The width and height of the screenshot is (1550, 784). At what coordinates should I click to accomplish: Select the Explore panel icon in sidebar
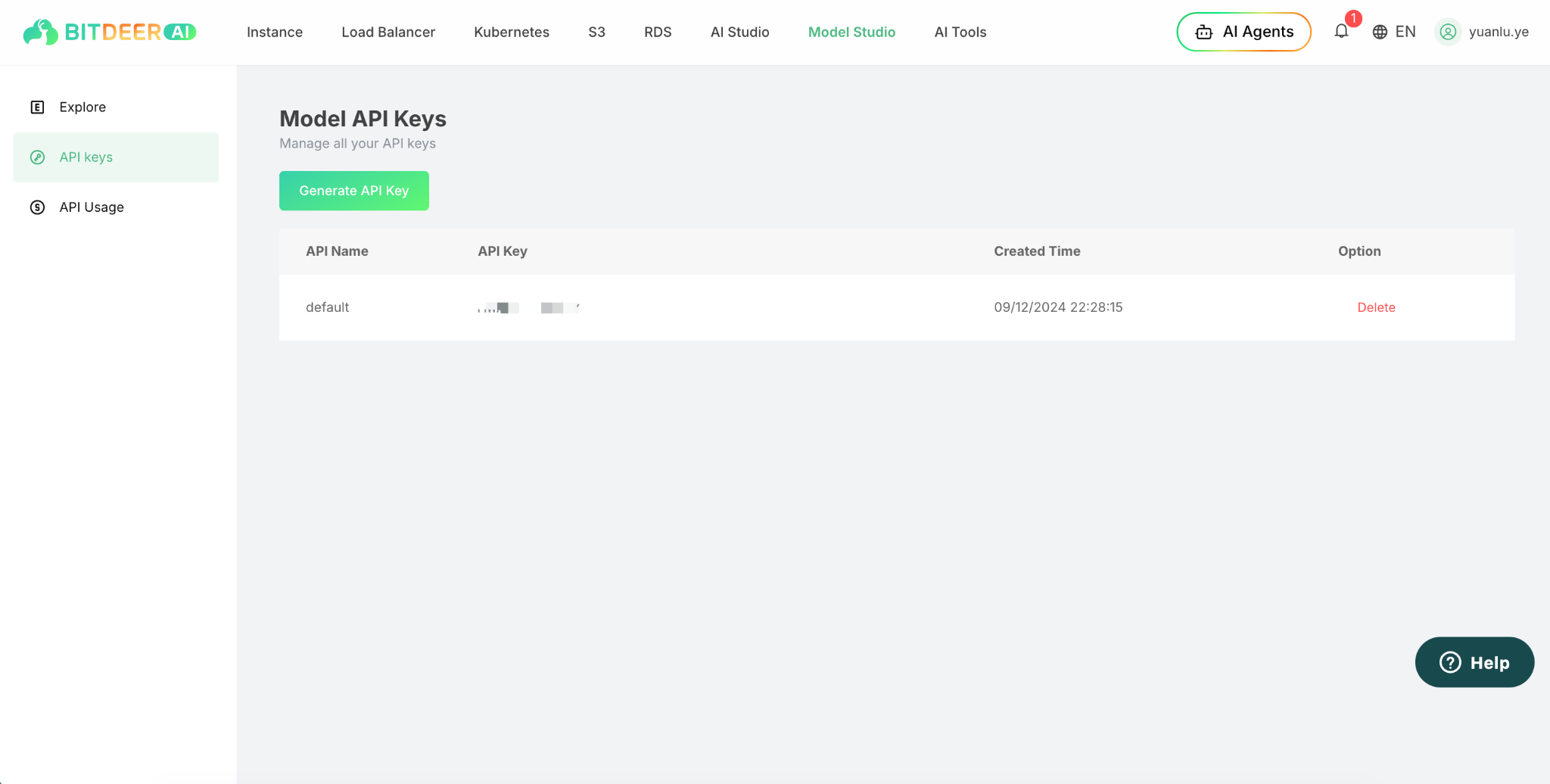pyautogui.click(x=37, y=107)
